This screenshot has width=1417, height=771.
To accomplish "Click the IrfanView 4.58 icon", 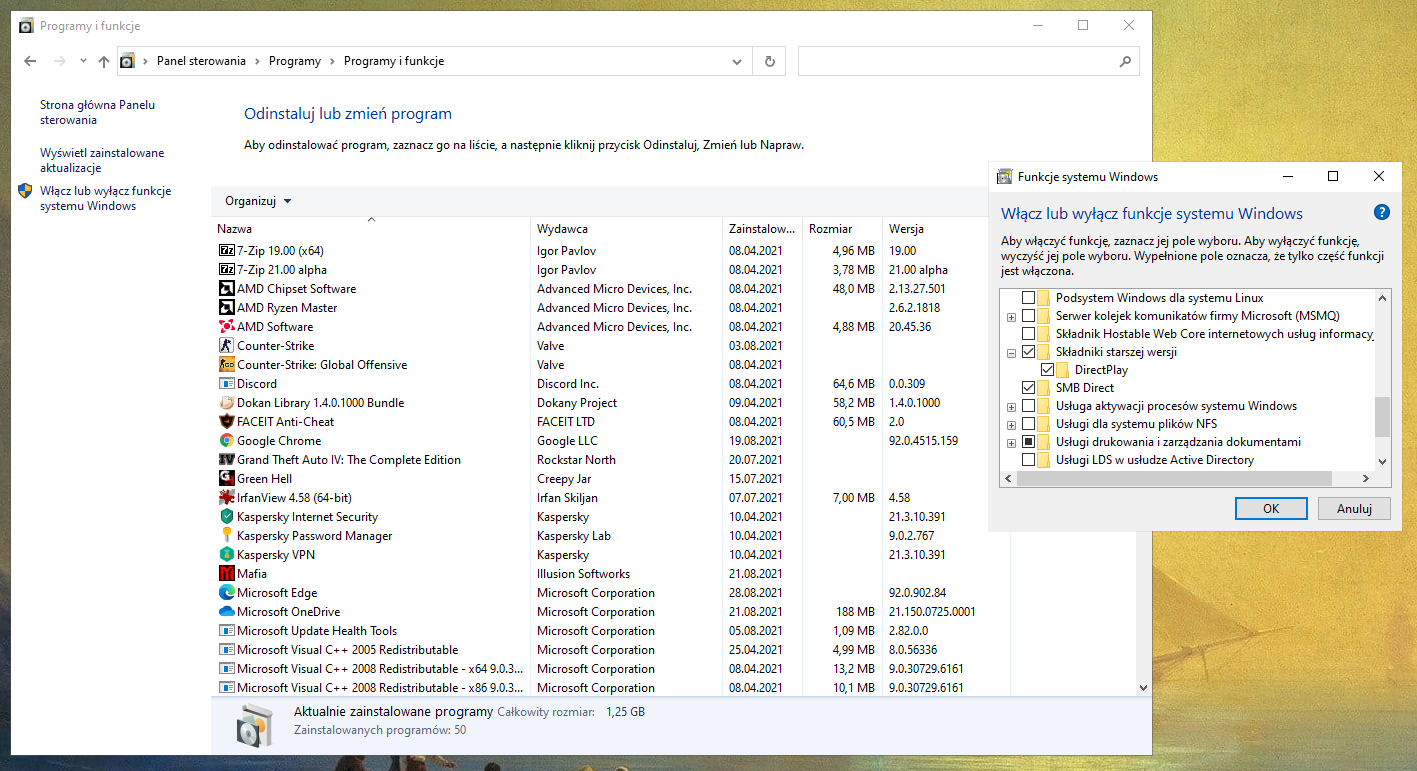I will pyautogui.click(x=226, y=498).
